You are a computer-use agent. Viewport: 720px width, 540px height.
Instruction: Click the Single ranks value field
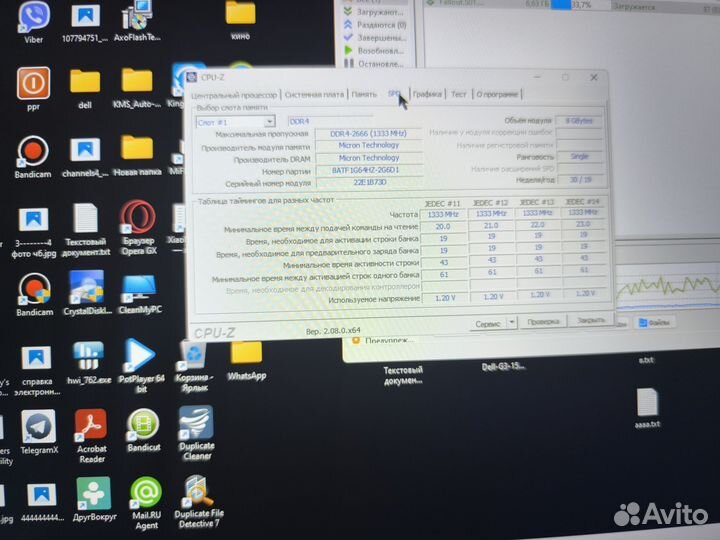pyautogui.click(x=579, y=156)
